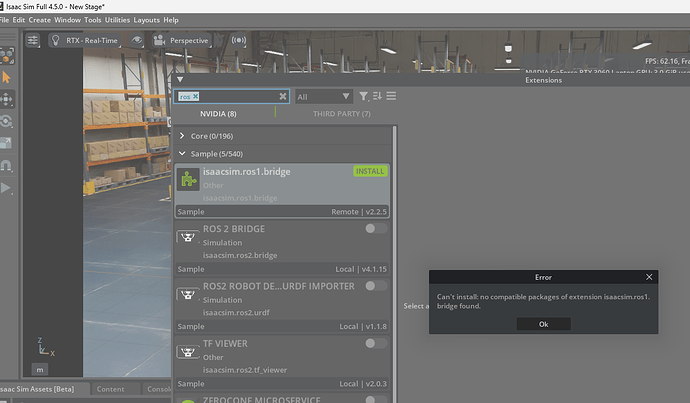This screenshot has width=690, height=403.
Task: Start simulation with the Play button
Action: 6,188
